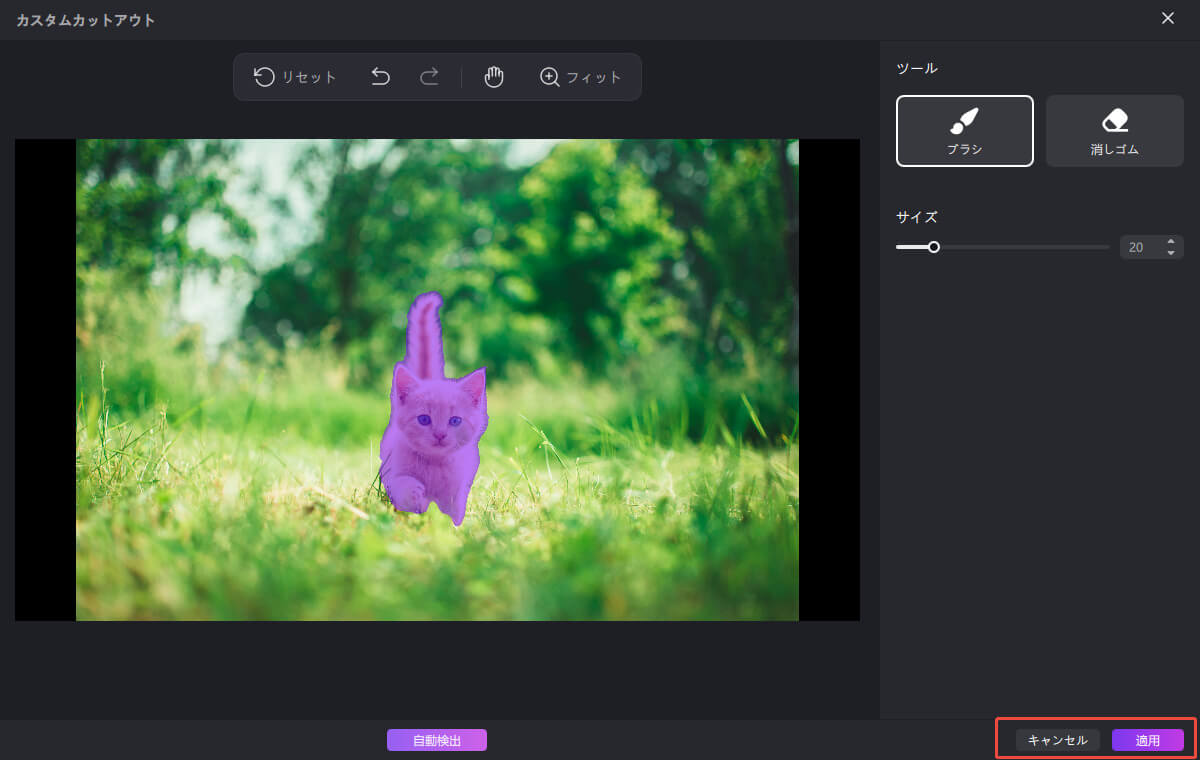Apply the cutout with 適用 button
Viewport: 1200px width, 760px height.
pos(1147,740)
